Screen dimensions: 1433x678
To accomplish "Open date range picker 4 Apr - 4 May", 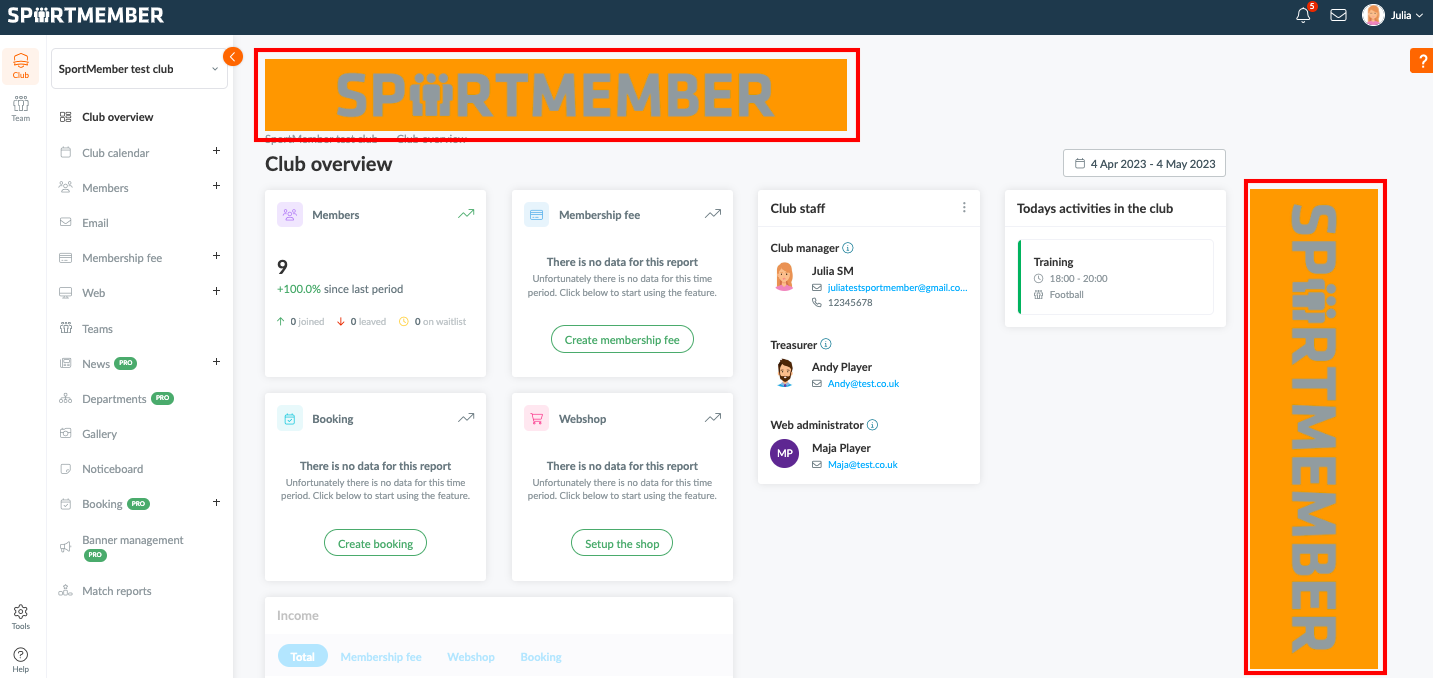I will click(x=1144, y=163).
